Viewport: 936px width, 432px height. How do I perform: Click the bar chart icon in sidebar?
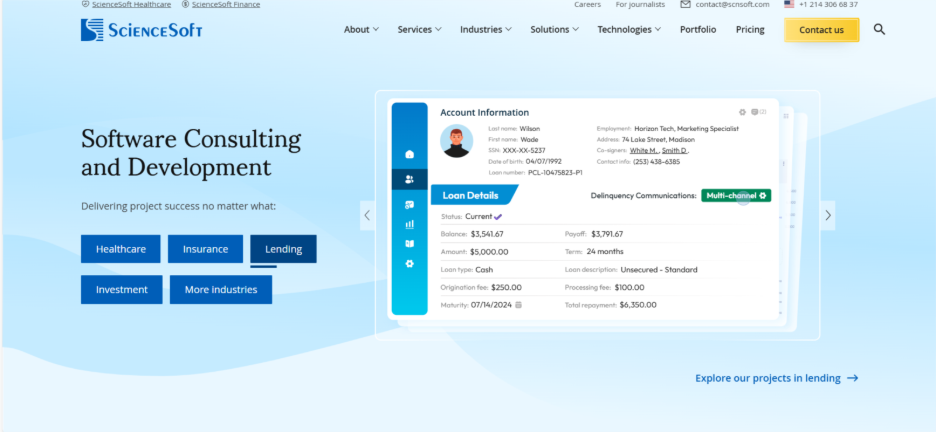click(x=409, y=224)
